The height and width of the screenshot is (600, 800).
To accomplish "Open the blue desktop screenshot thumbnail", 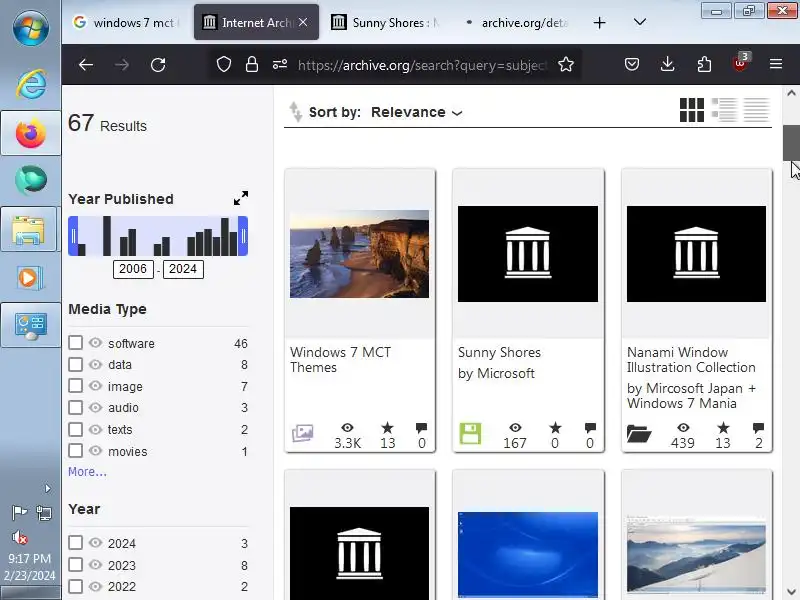I will 528,554.
